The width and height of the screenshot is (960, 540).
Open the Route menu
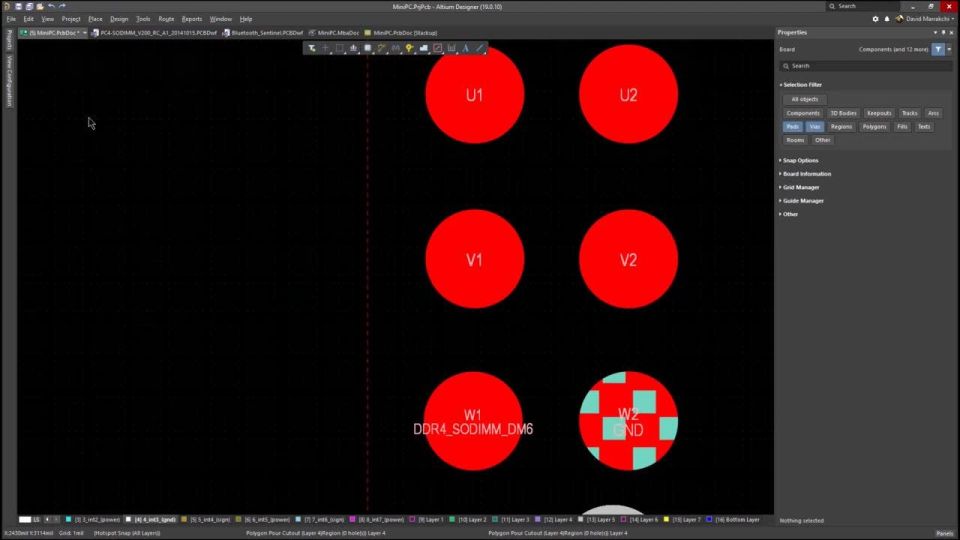click(x=166, y=19)
